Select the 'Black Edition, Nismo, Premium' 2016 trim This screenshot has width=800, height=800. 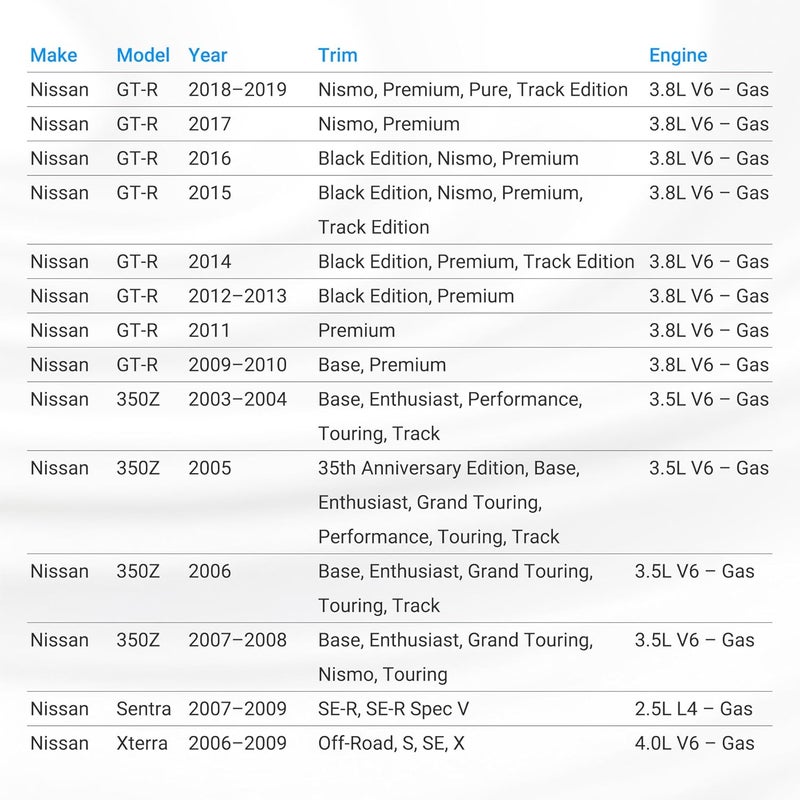(448, 159)
